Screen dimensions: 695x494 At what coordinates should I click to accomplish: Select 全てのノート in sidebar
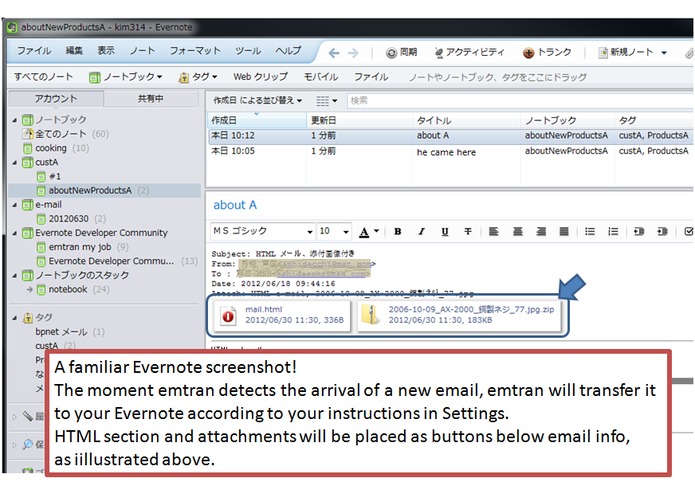click(61, 134)
